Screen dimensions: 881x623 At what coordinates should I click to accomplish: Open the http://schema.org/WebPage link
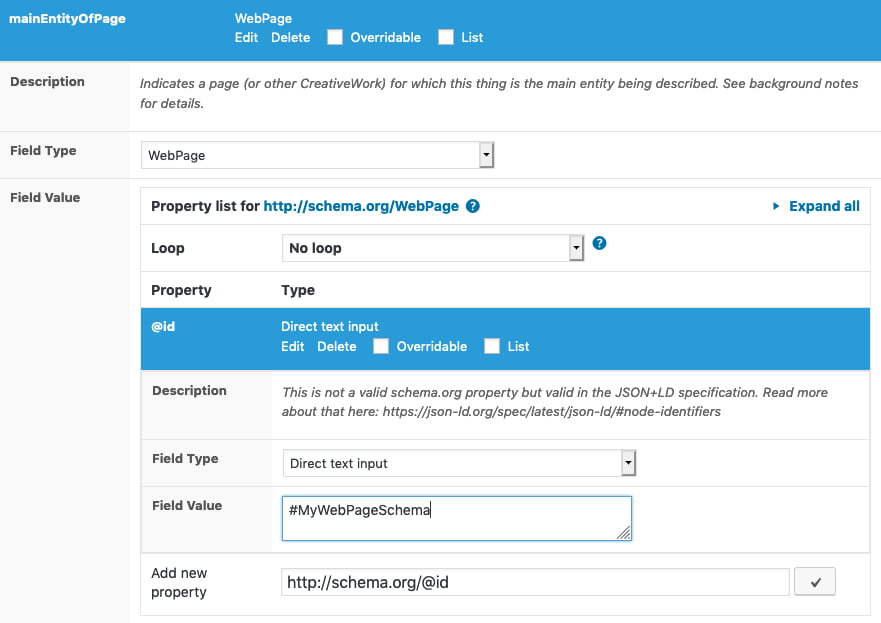tap(361, 206)
